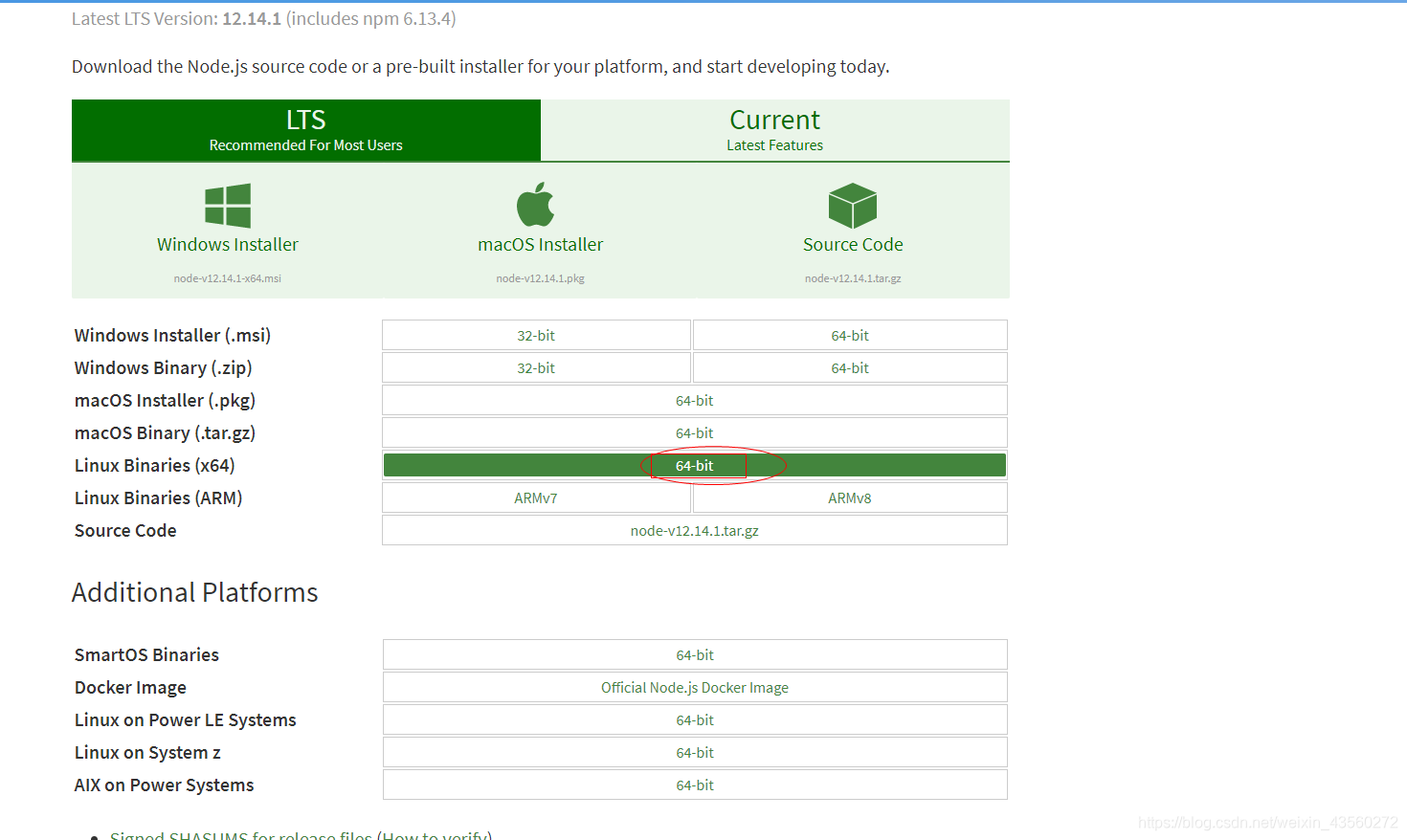Download Linux Binaries ARMv8

click(x=850, y=498)
